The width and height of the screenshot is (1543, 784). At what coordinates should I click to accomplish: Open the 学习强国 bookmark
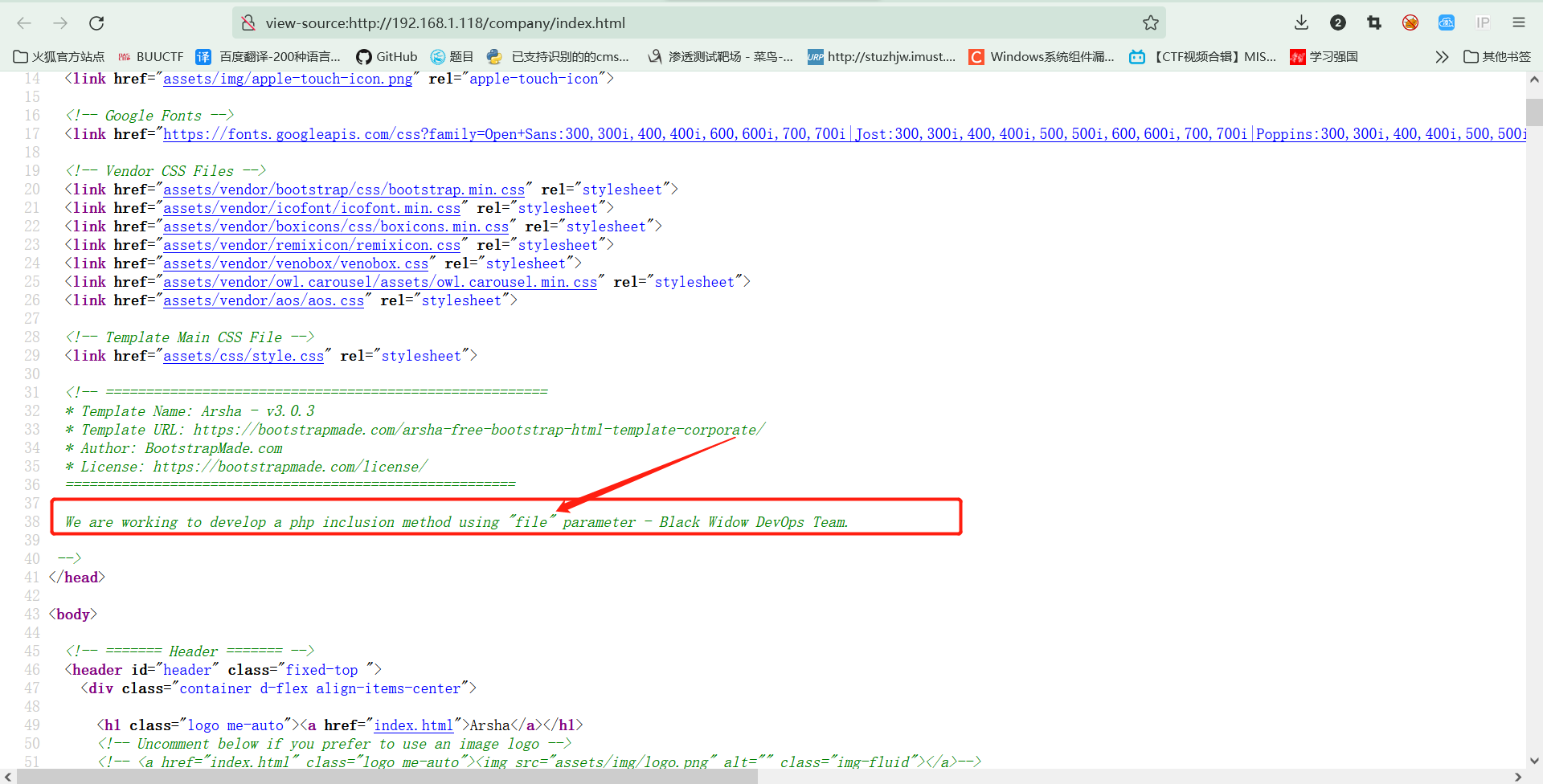coord(1324,57)
